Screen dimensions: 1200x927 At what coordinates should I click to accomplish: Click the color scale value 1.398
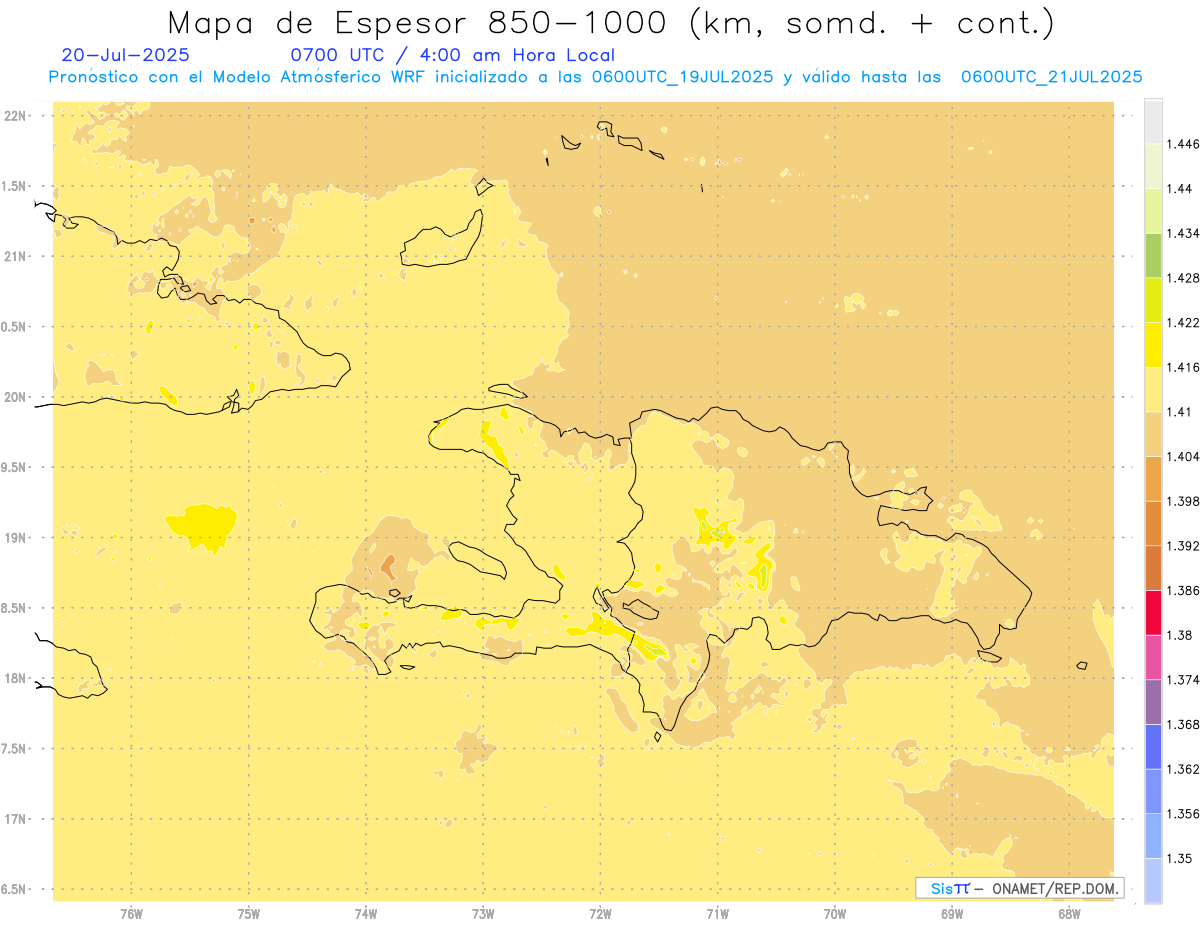click(1183, 501)
